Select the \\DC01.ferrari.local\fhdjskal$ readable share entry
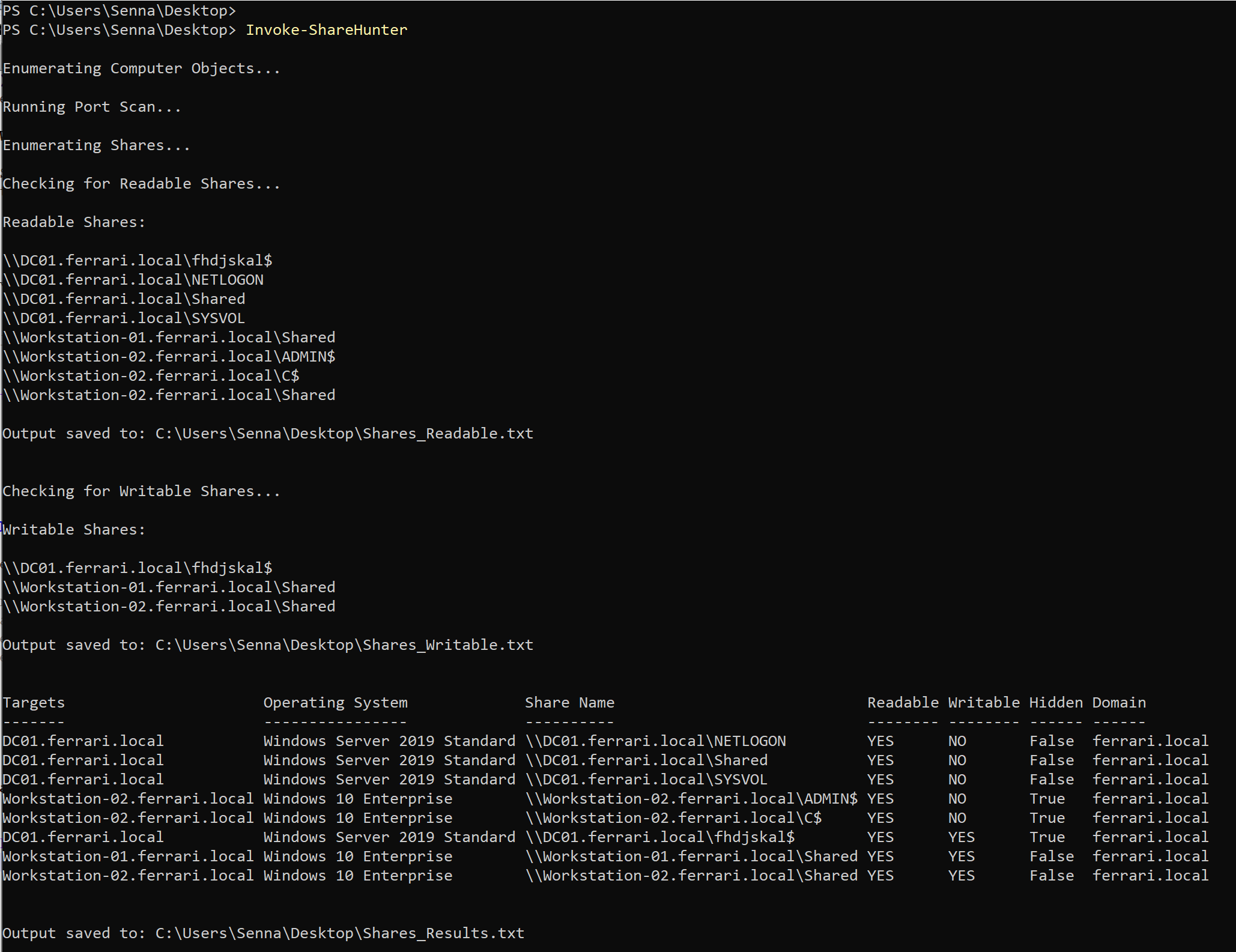1236x952 pixels. 137,259
